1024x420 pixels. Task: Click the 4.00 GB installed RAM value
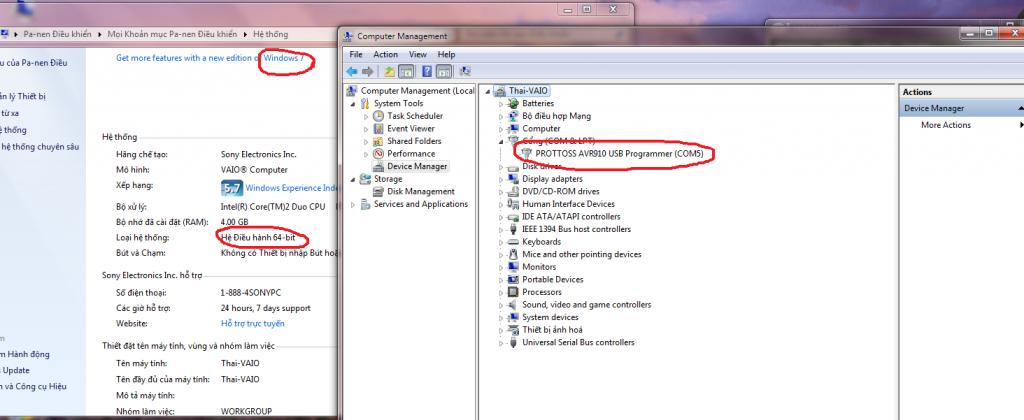click(x=234, y=222)
